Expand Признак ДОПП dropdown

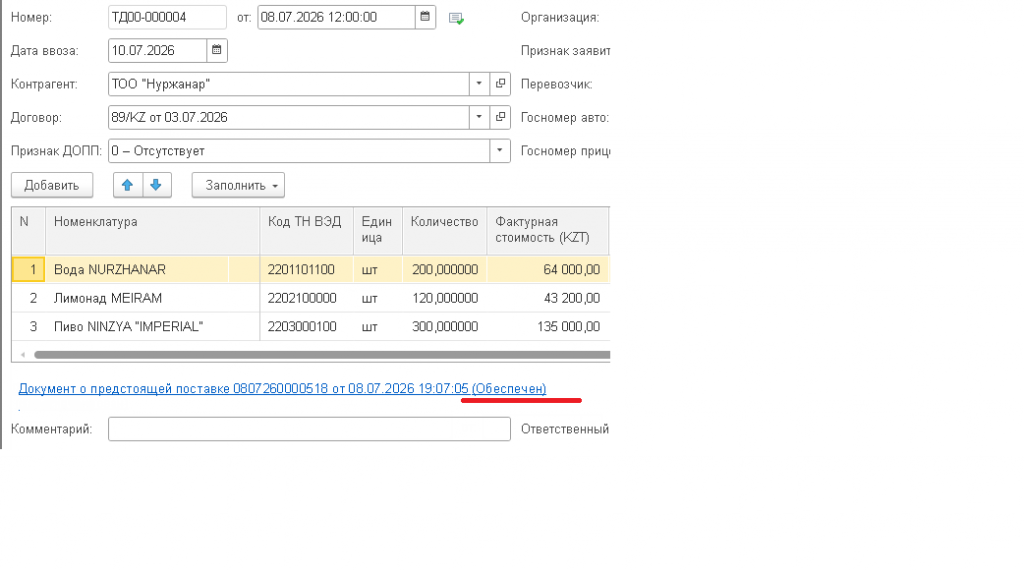(500, 150)
